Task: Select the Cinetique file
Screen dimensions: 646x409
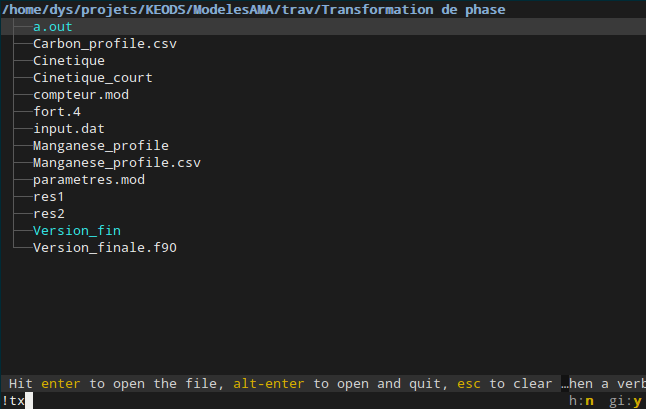Action: [69, 61]
